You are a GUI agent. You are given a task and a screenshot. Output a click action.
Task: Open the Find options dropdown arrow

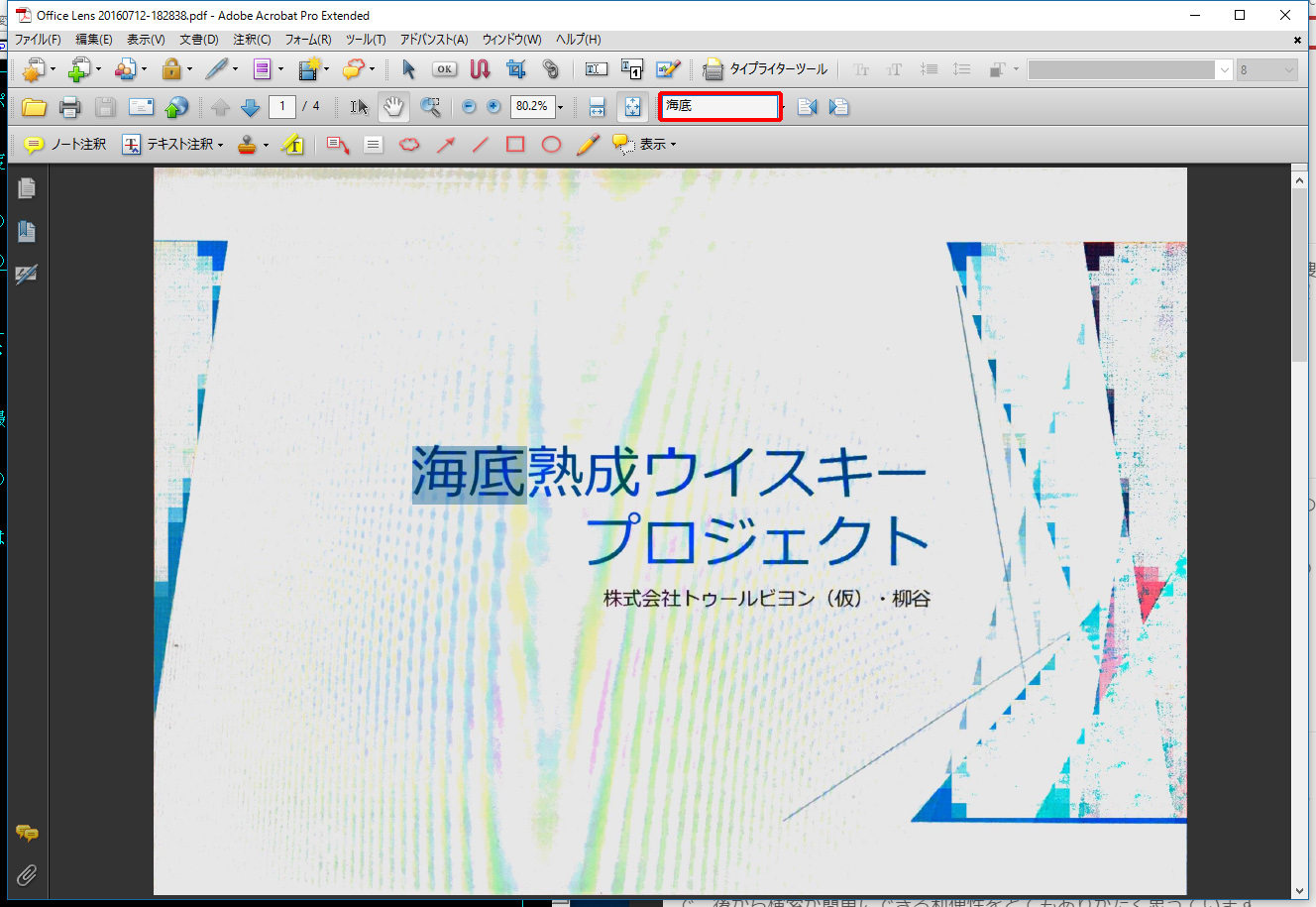(x=785, y=107)
